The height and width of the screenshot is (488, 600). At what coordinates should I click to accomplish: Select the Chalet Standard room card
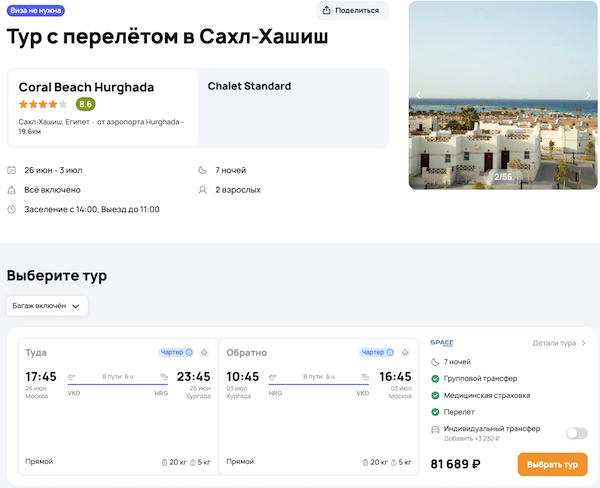pos(293,107)
